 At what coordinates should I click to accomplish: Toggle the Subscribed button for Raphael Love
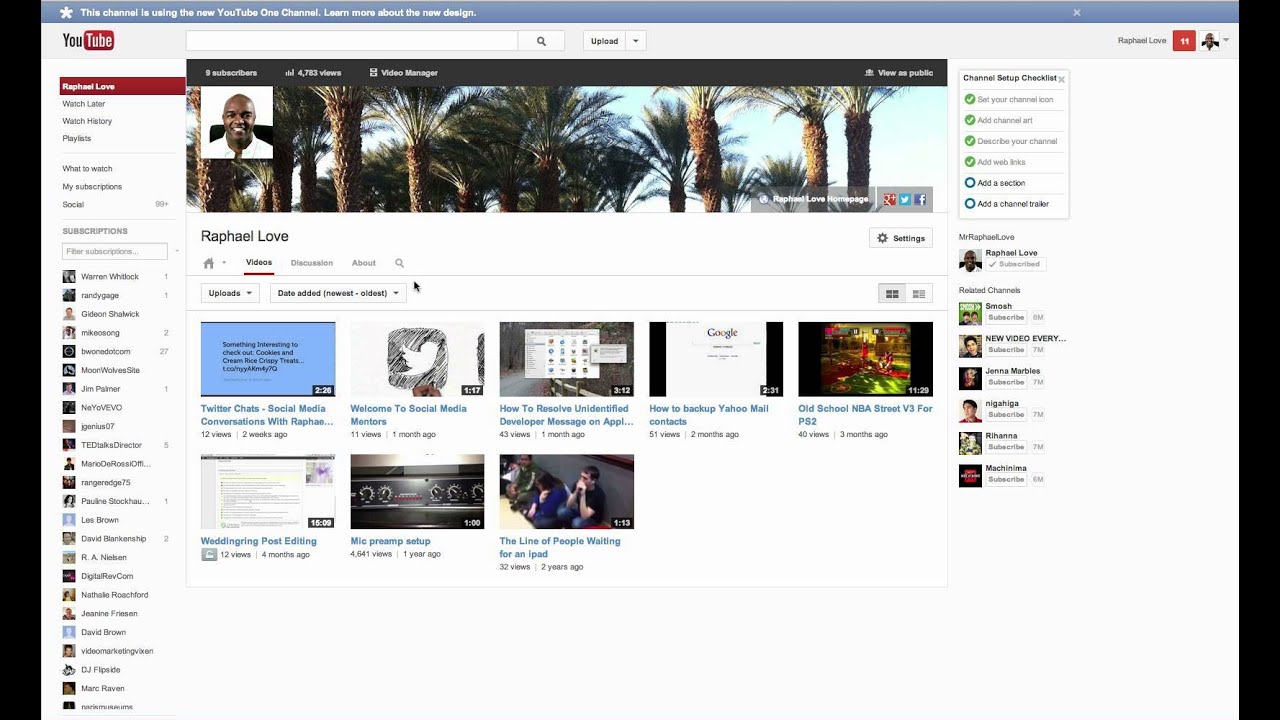point(1014,264)
